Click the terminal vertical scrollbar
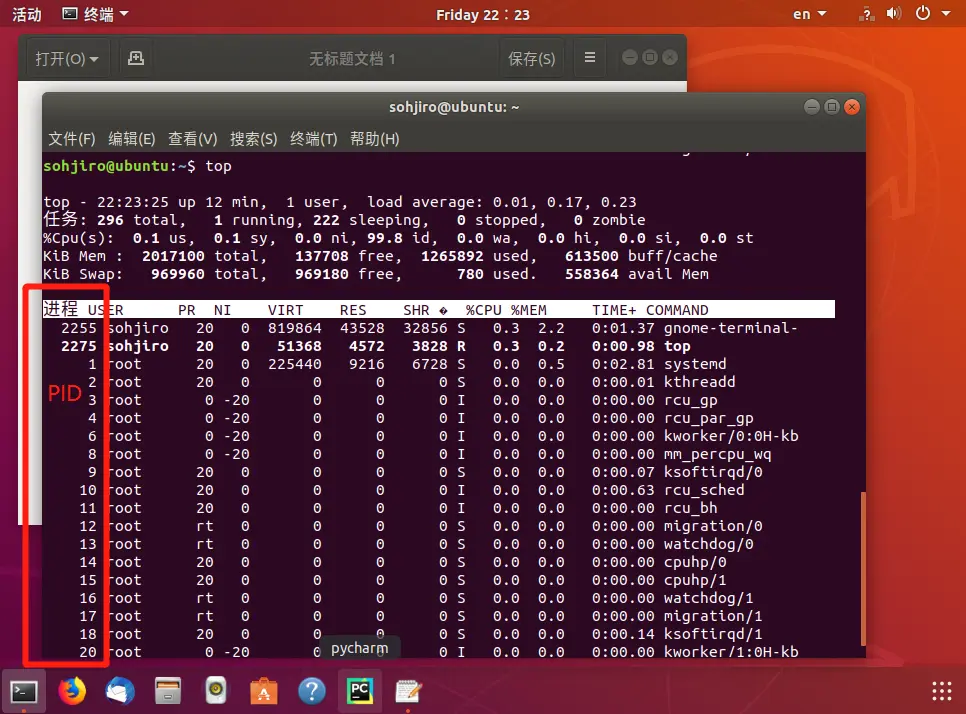 [x=863, y=568]
